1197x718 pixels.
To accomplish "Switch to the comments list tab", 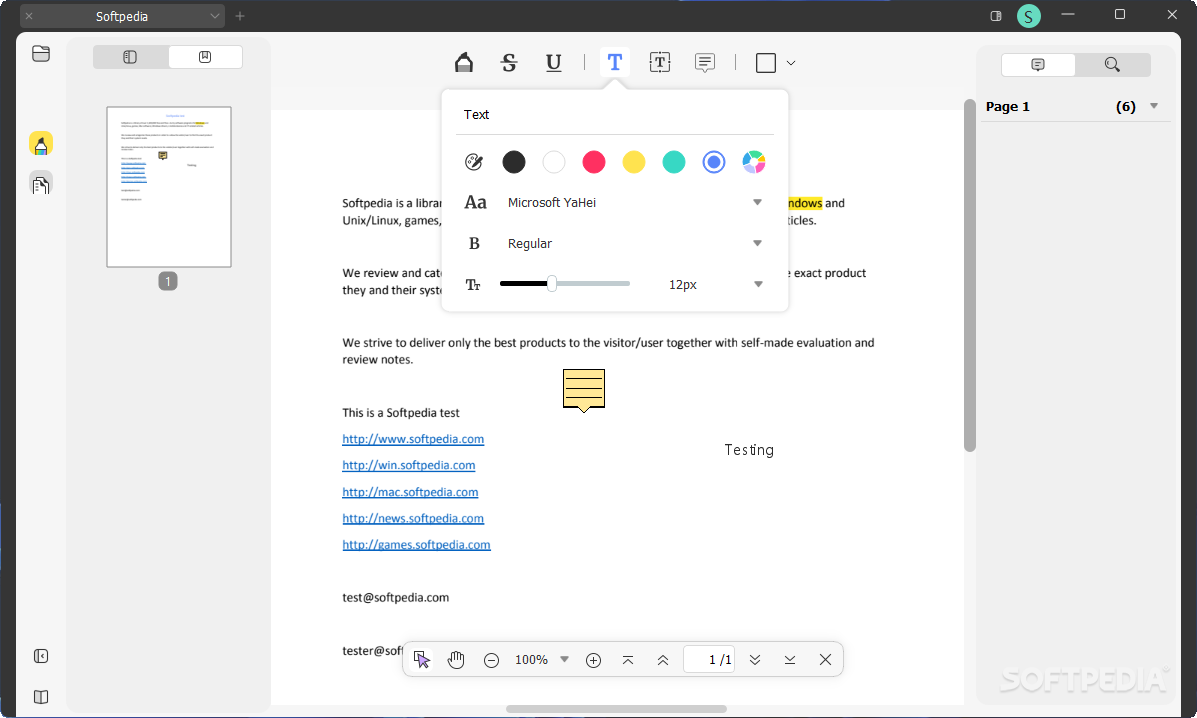I will point(1037,65).
